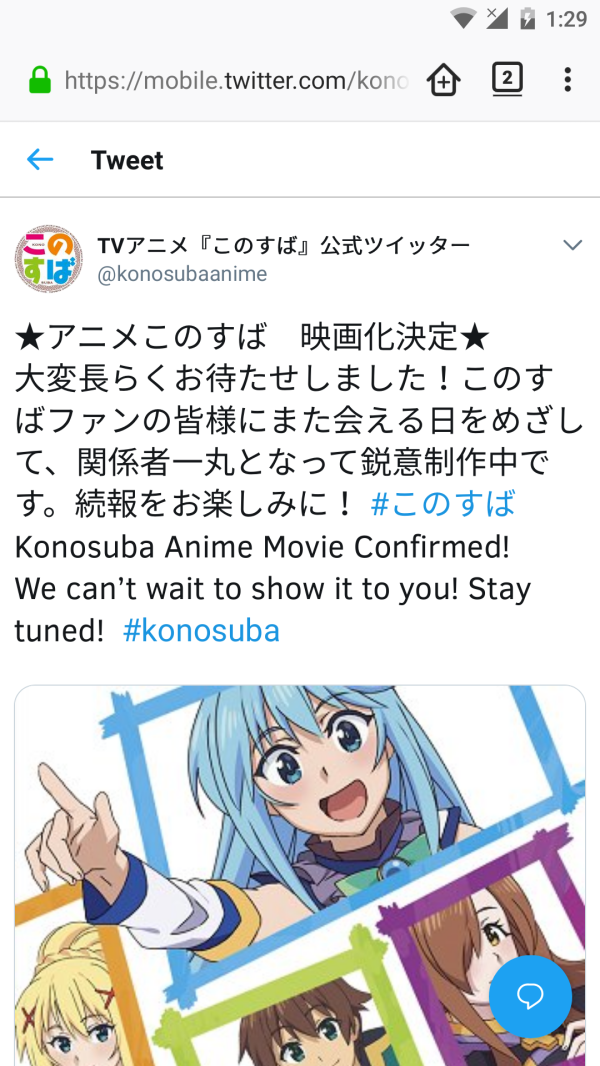Image resolution: width=600 pixels, height=1066 pixels.
Task: Open the #konosuba hashtag link
Action: pyautogui.click(x=201, y=630)
